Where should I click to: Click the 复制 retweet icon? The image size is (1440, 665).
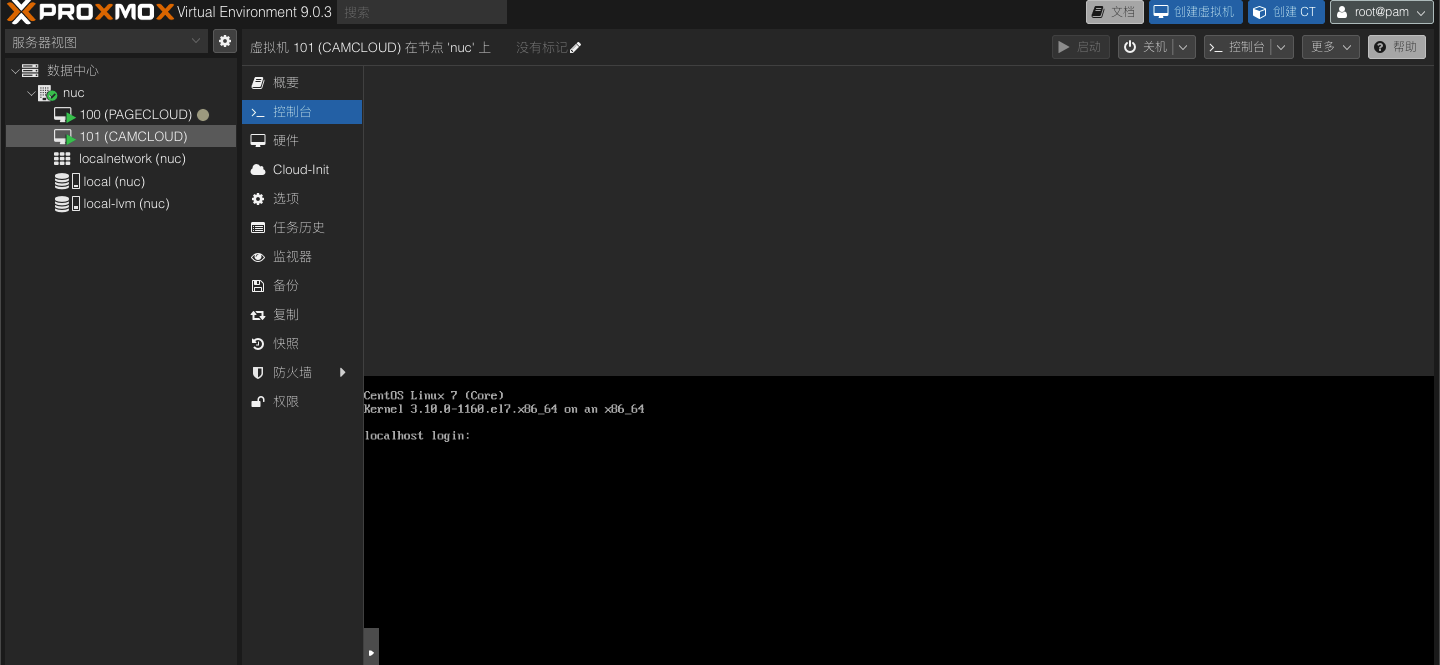[258, 315]
